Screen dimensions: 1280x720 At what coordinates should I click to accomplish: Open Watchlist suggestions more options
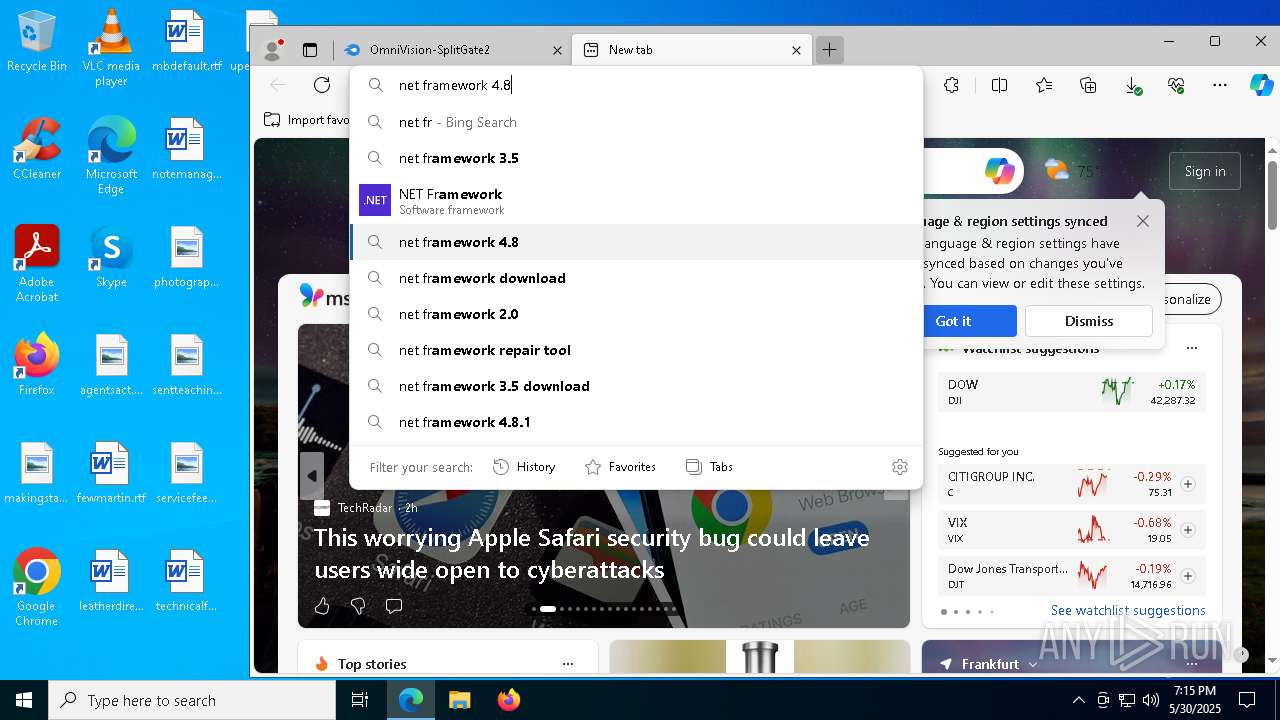(x=1191, y=348)
